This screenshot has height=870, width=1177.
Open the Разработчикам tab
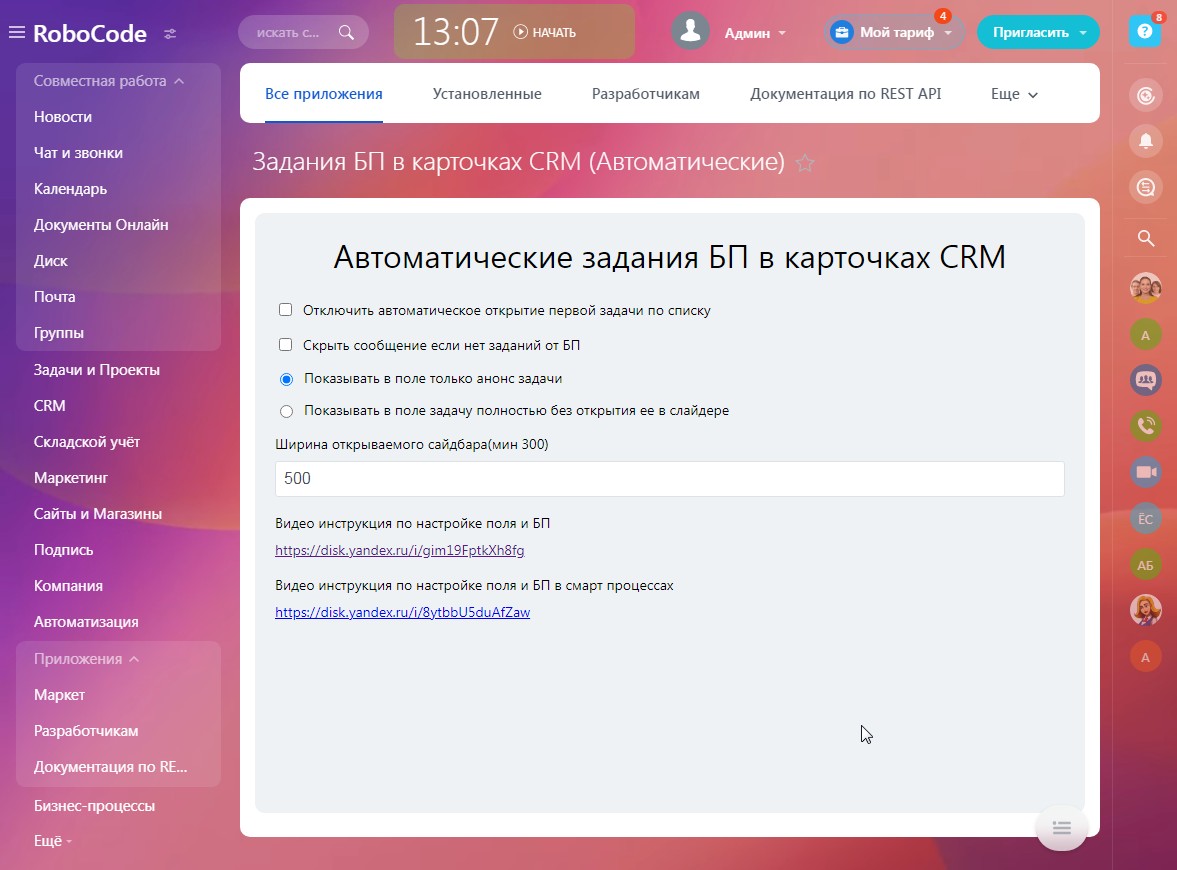pyautogui.click(x=646, y=94)
